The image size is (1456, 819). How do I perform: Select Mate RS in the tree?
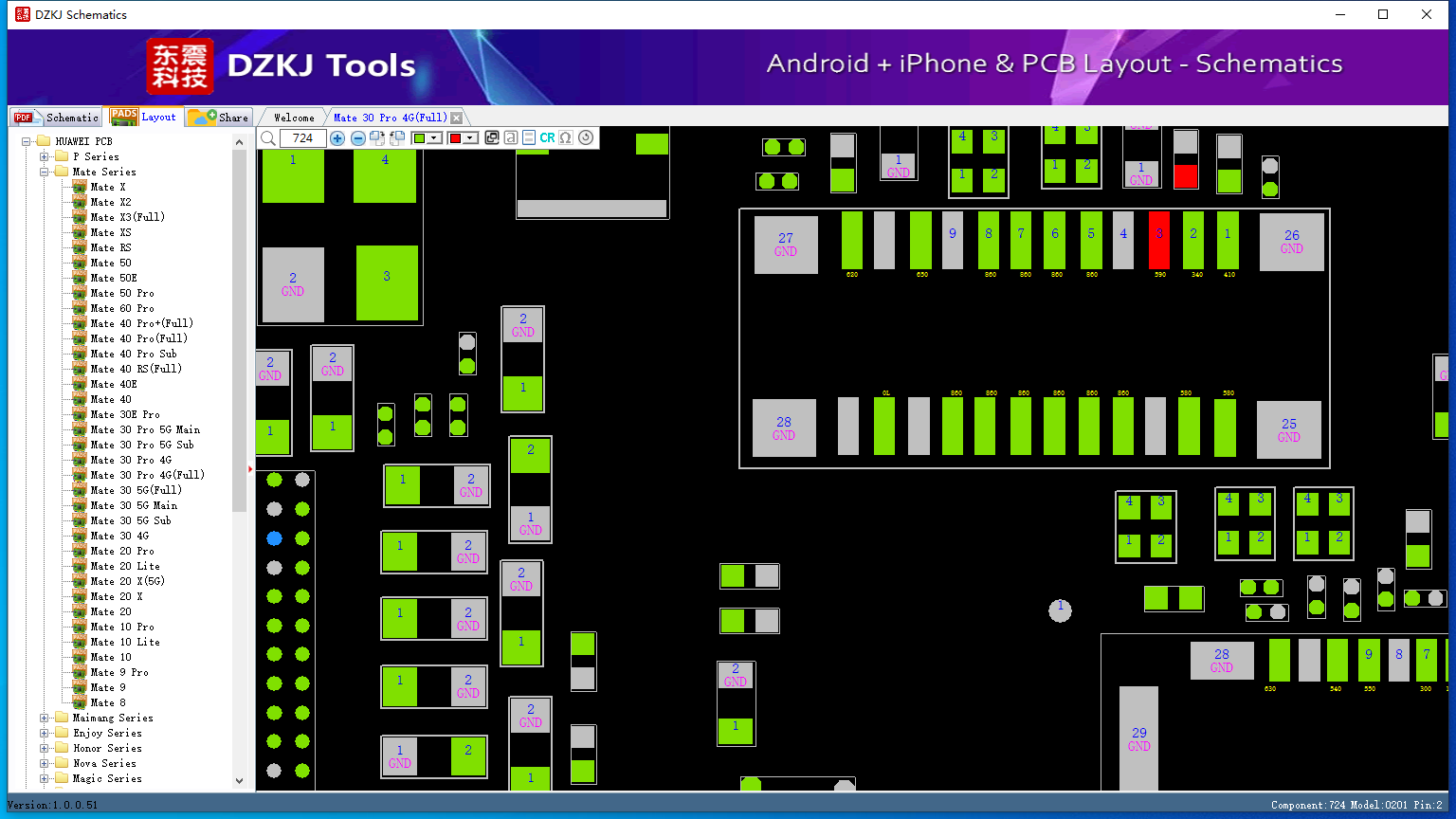tap(111, 247)
